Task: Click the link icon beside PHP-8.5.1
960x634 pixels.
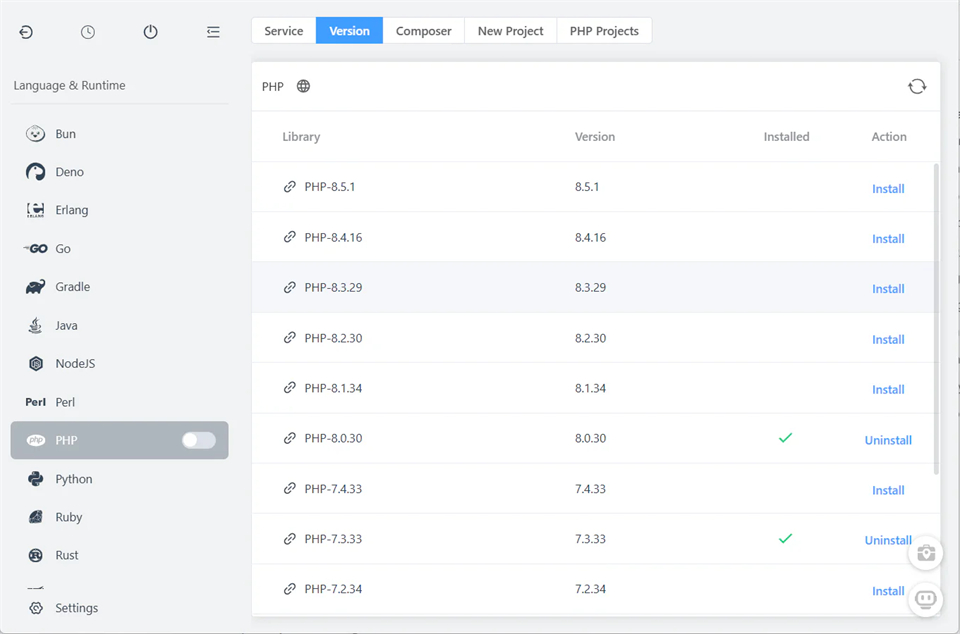Action: click(290, 187)
